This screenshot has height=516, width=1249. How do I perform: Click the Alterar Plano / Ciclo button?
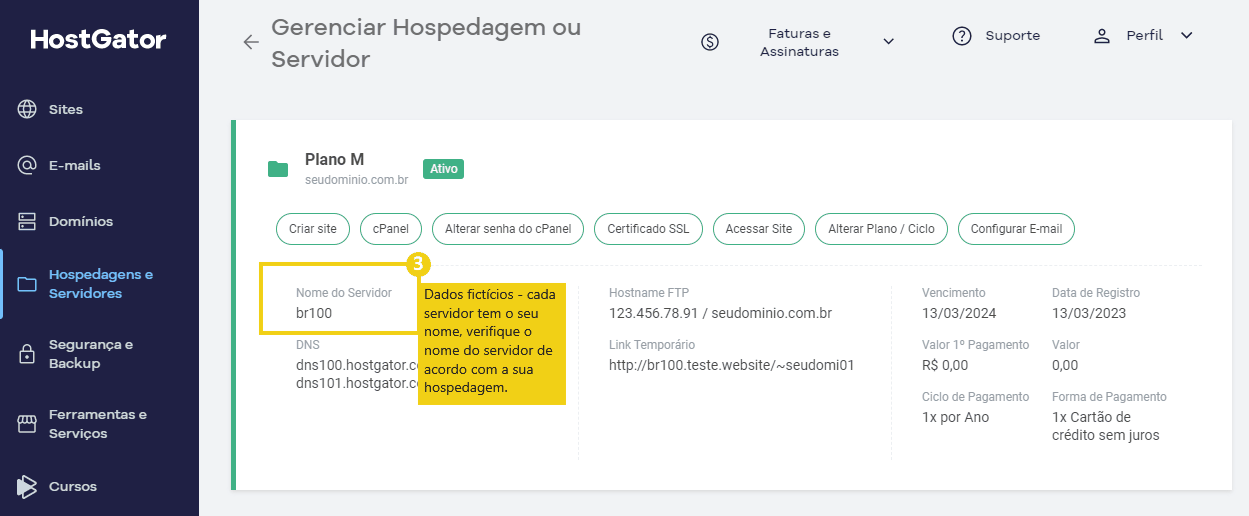pos(882,229)
